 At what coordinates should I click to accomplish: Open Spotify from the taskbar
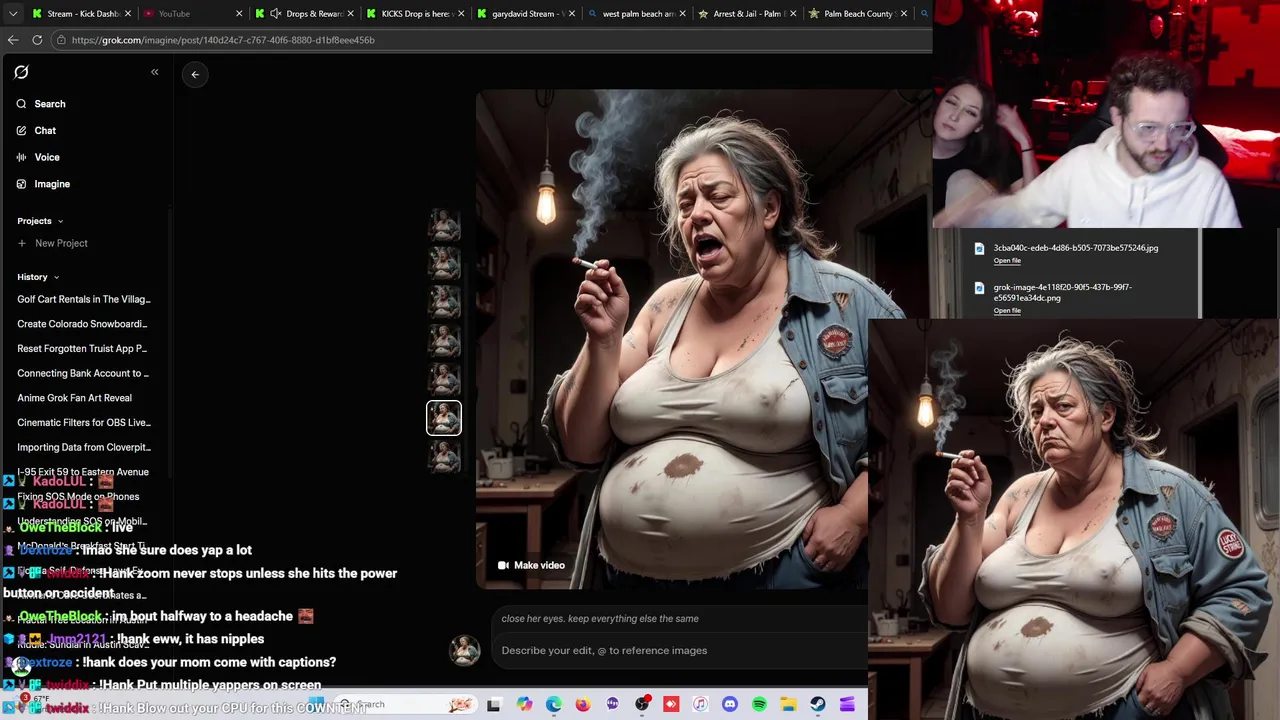[x=759, y=705]
